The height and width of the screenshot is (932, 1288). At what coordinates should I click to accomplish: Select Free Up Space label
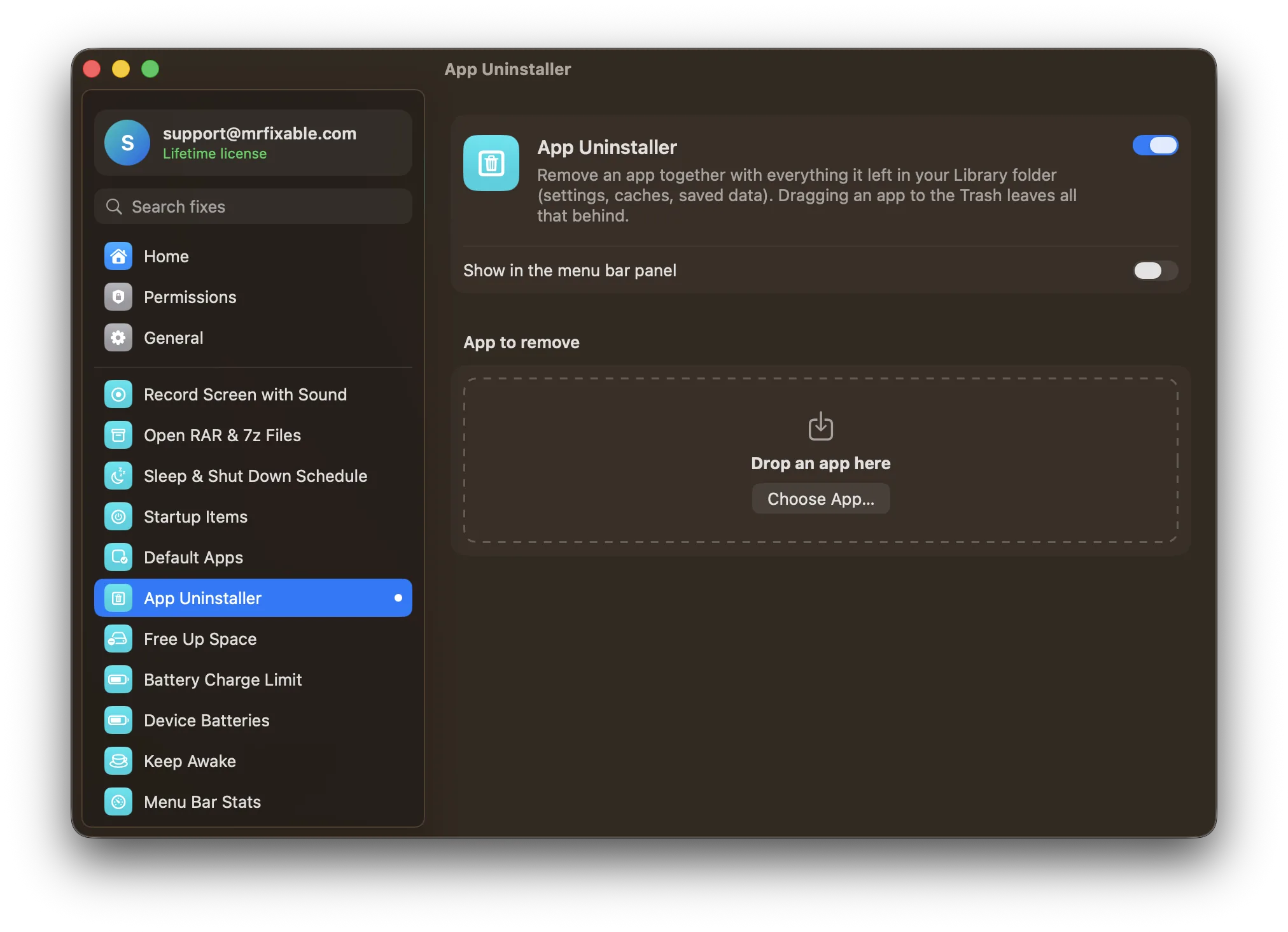[200, 639]
